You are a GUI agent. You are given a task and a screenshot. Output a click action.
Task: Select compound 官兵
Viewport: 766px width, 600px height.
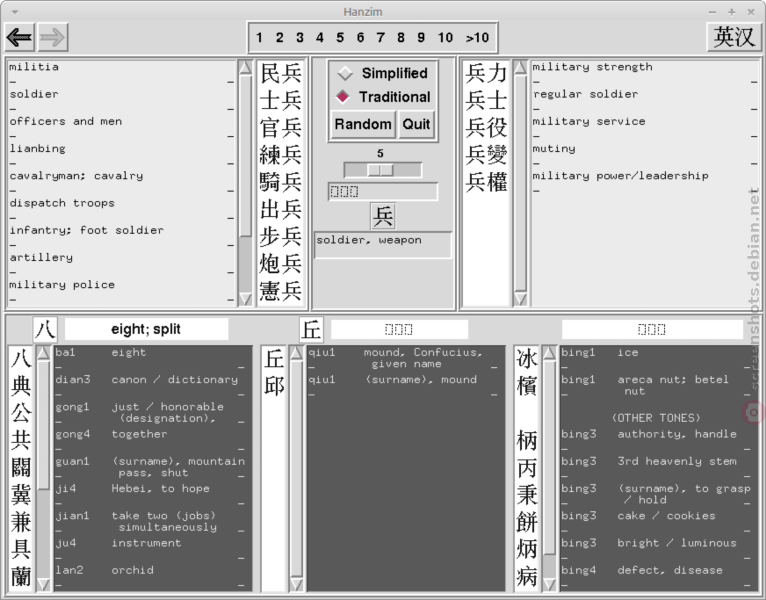281,128
